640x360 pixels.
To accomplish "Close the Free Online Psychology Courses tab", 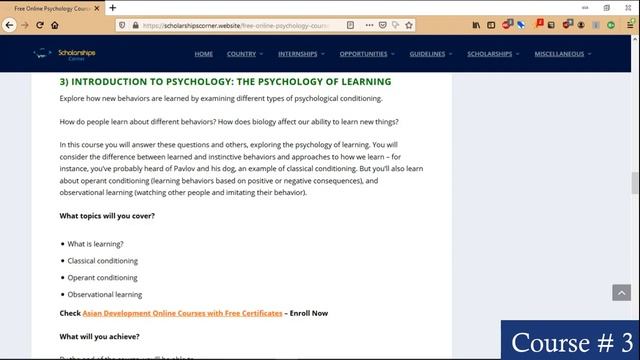I will click(x=97, y=8).
